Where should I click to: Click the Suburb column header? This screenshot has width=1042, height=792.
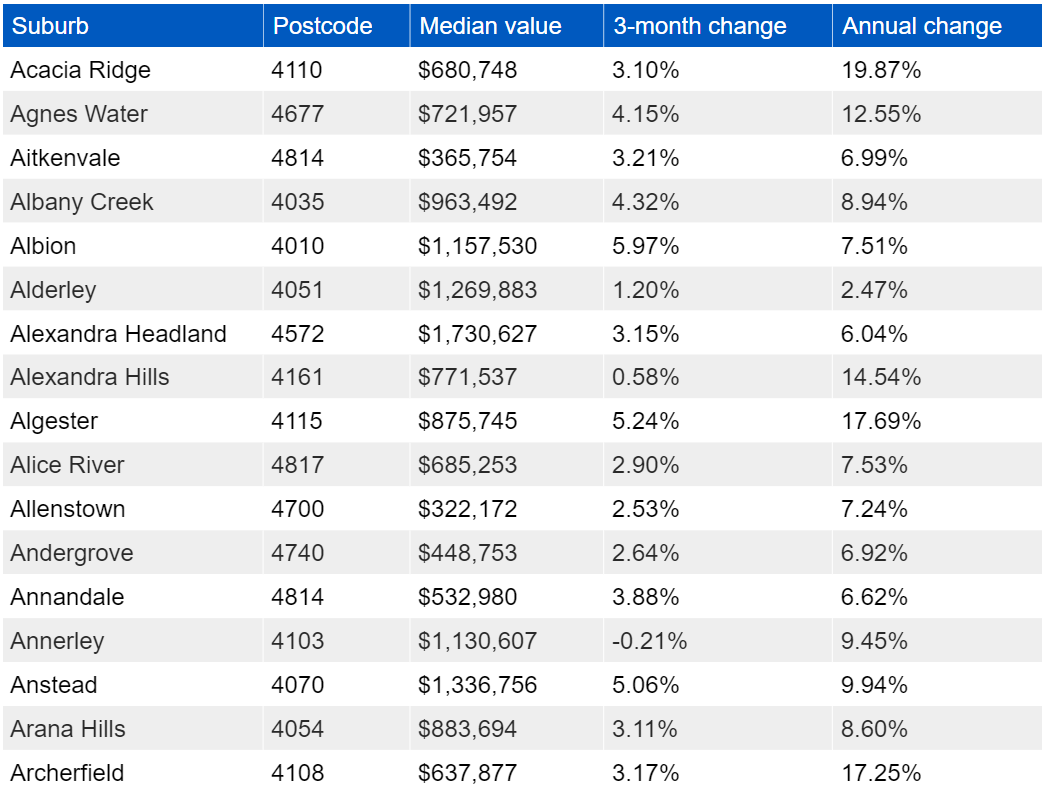(50, 26)
